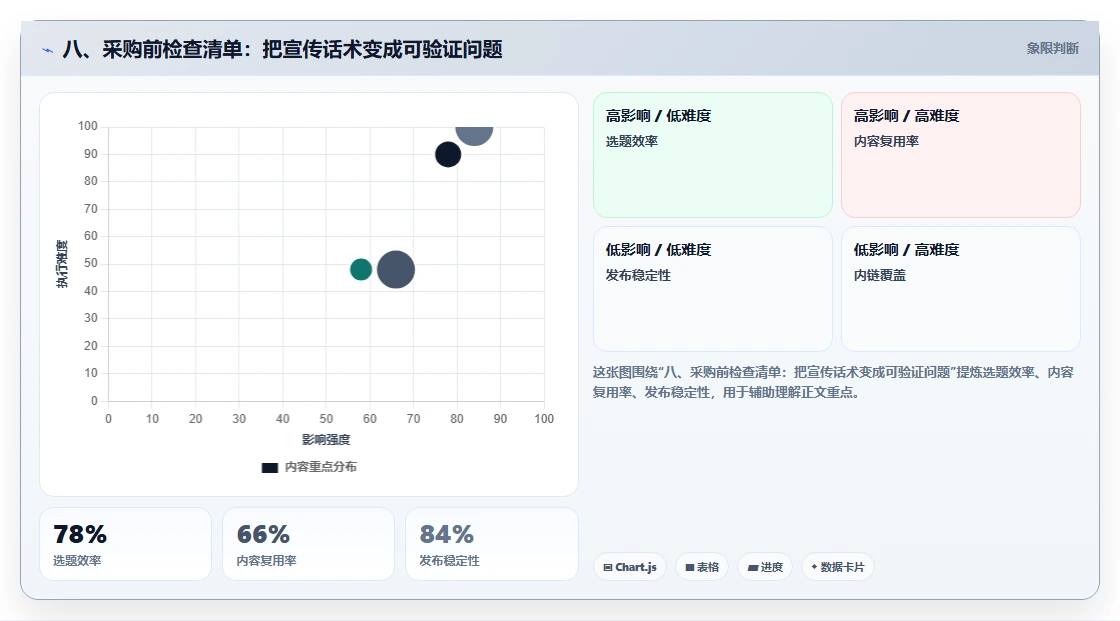Select the 高影响 / 低难度 quadrant card

[x=713, y=155]
